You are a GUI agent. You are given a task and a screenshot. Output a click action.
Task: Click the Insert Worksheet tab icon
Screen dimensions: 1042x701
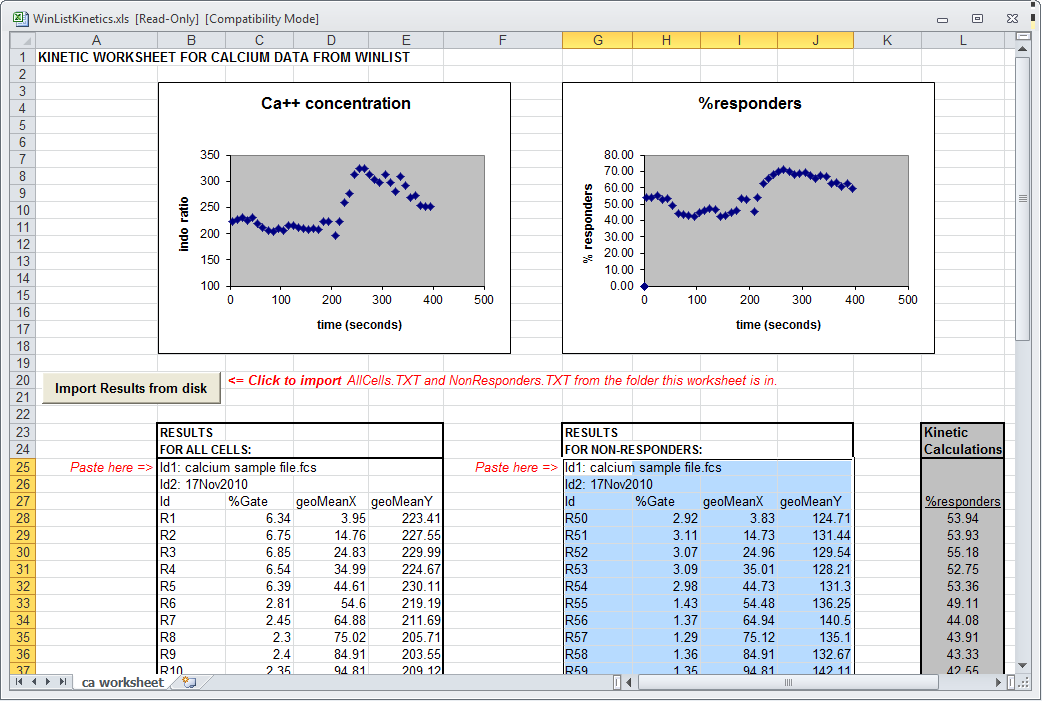pyautogui.click(x=188, y=682)
